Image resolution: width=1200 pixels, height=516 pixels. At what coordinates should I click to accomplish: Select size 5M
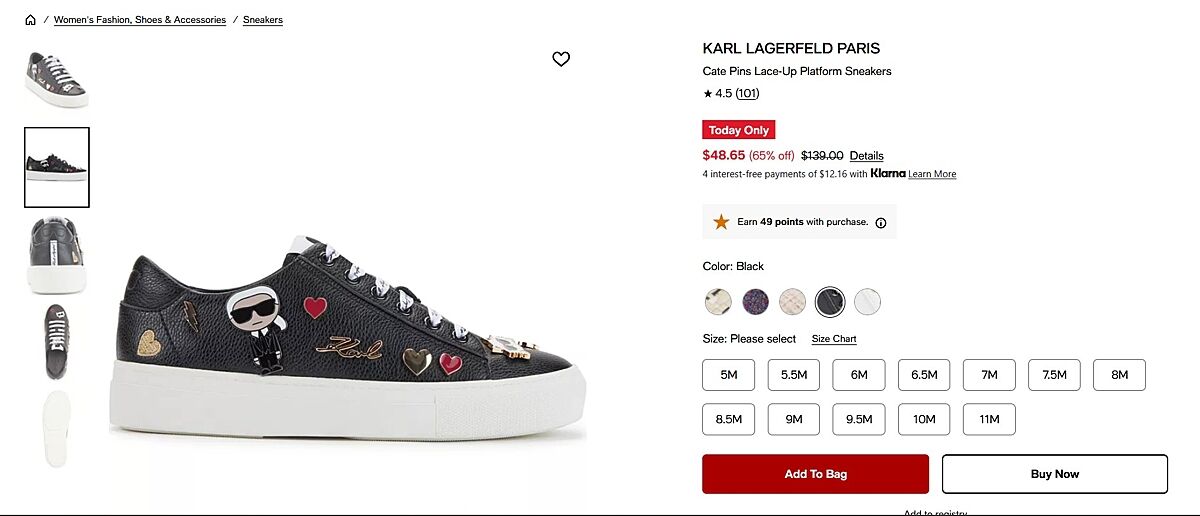pyautogui.click(x=729, y=375)
